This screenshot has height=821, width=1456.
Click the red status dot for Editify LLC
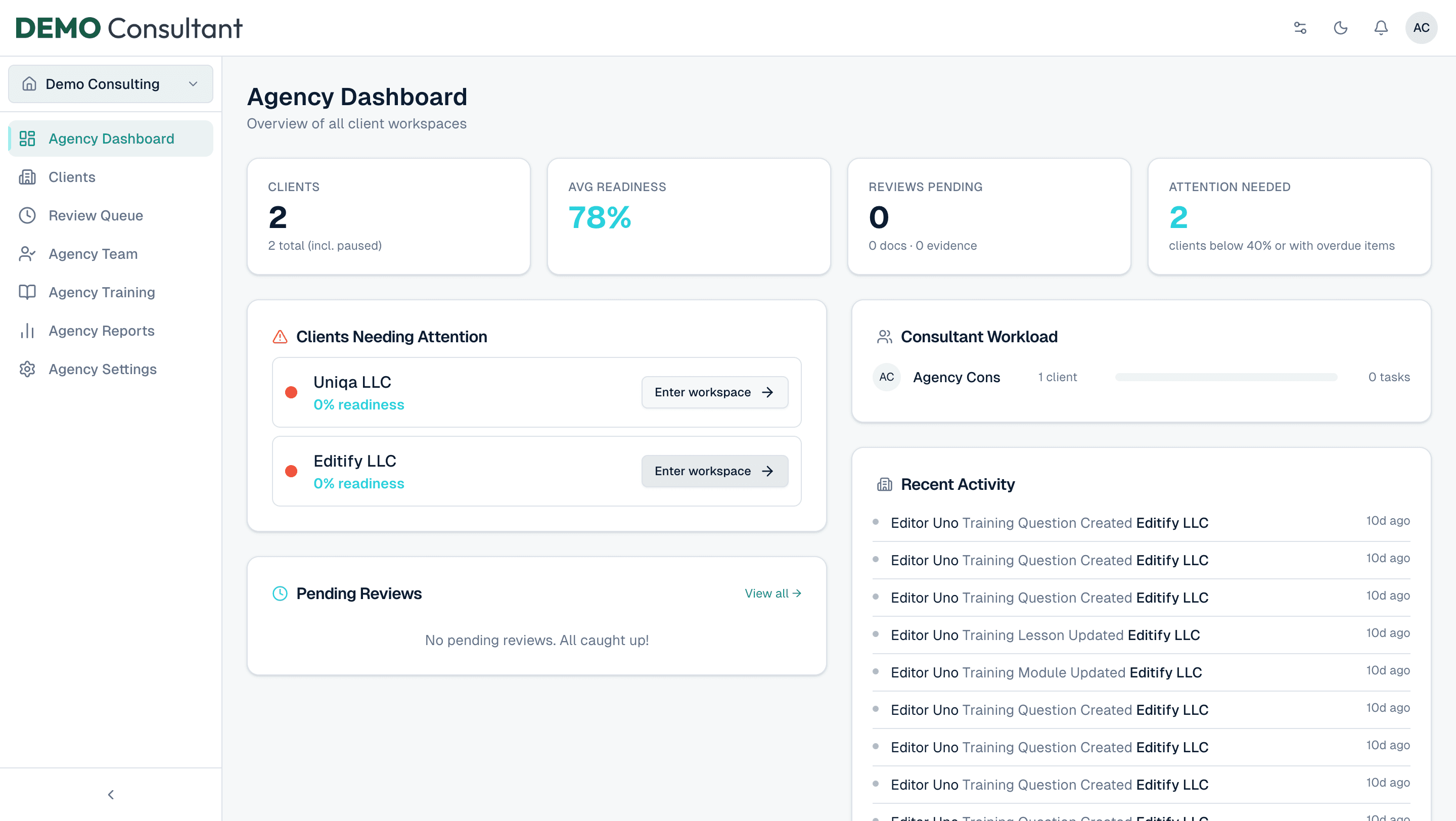click(x=291, y=471)
